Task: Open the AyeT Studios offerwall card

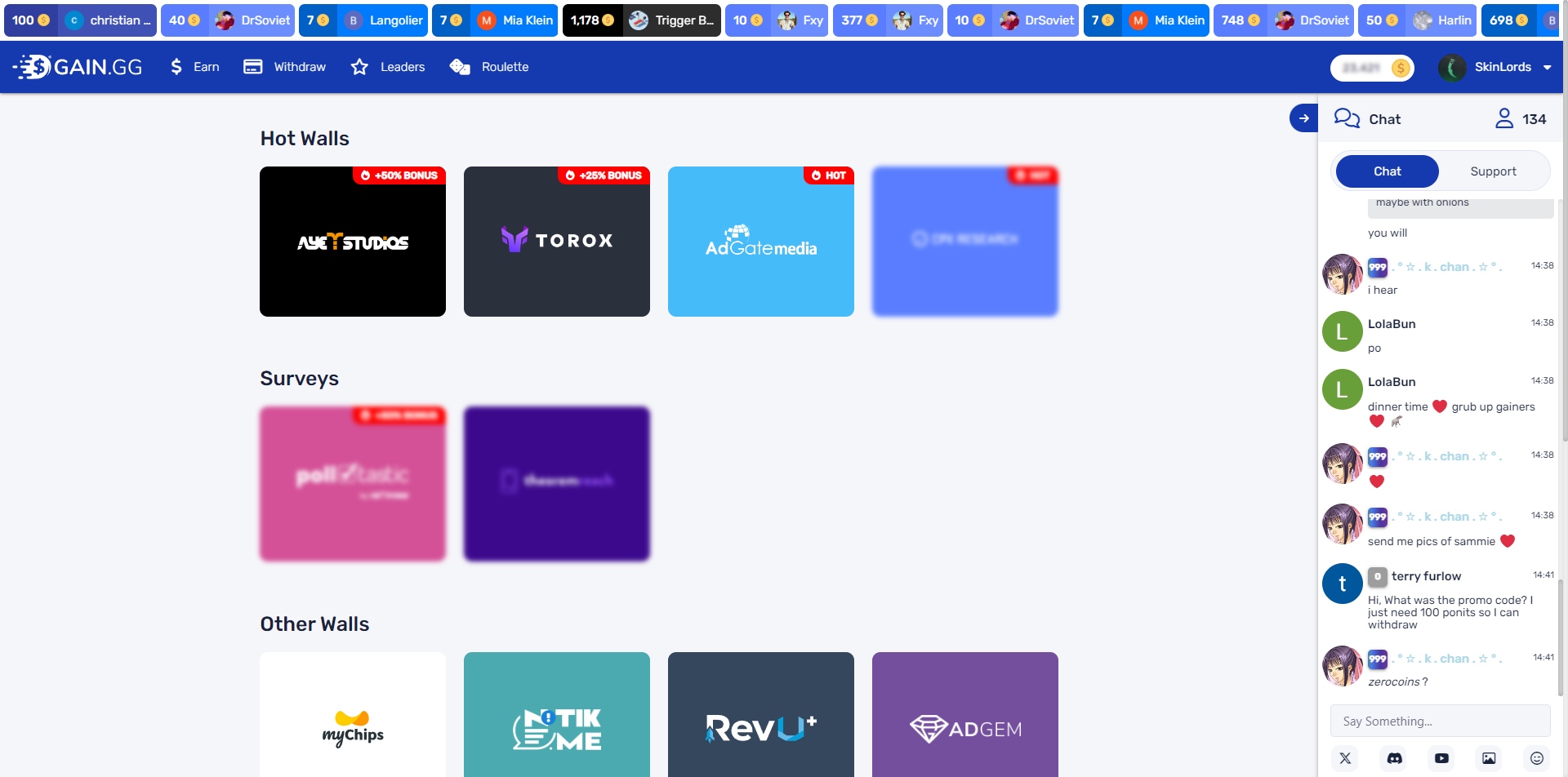Action: 353,242
